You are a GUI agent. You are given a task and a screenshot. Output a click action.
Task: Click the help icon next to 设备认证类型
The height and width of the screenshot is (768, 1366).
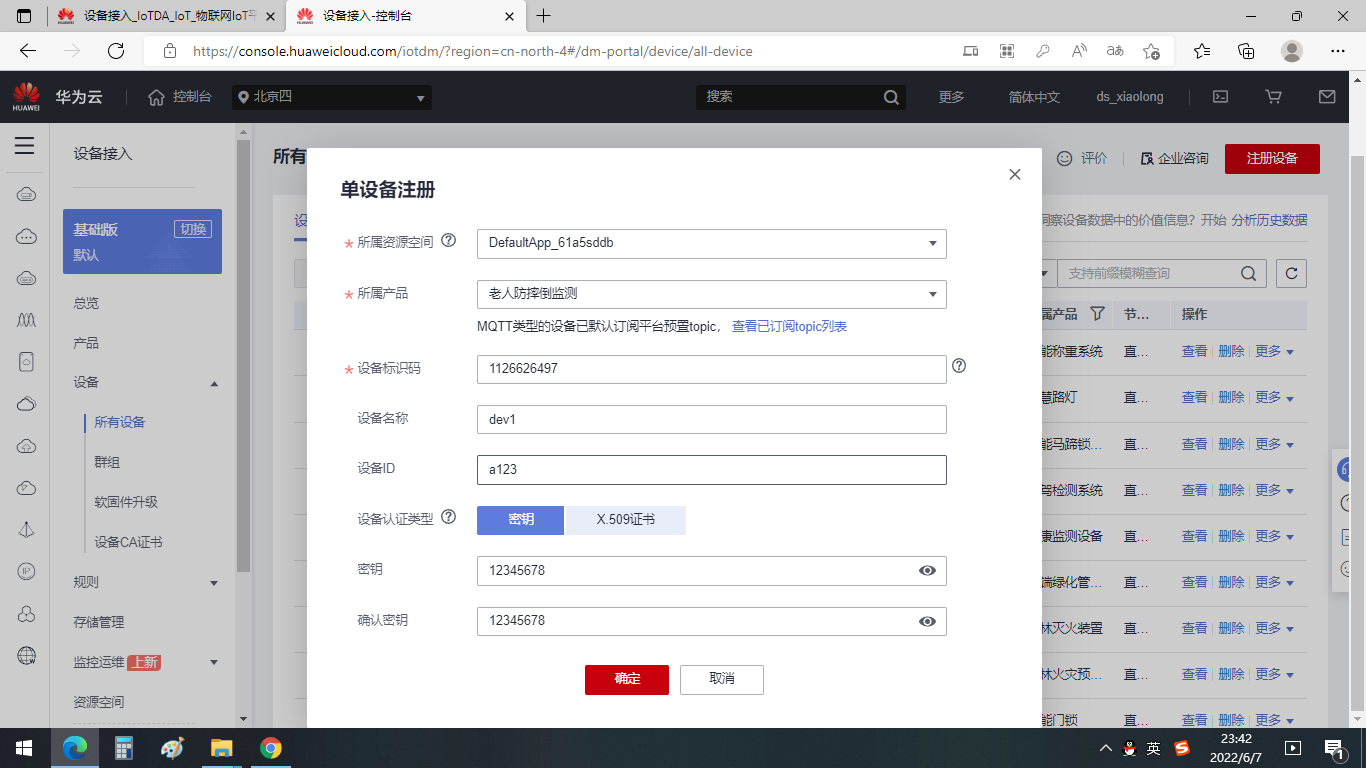click(448, 517)
